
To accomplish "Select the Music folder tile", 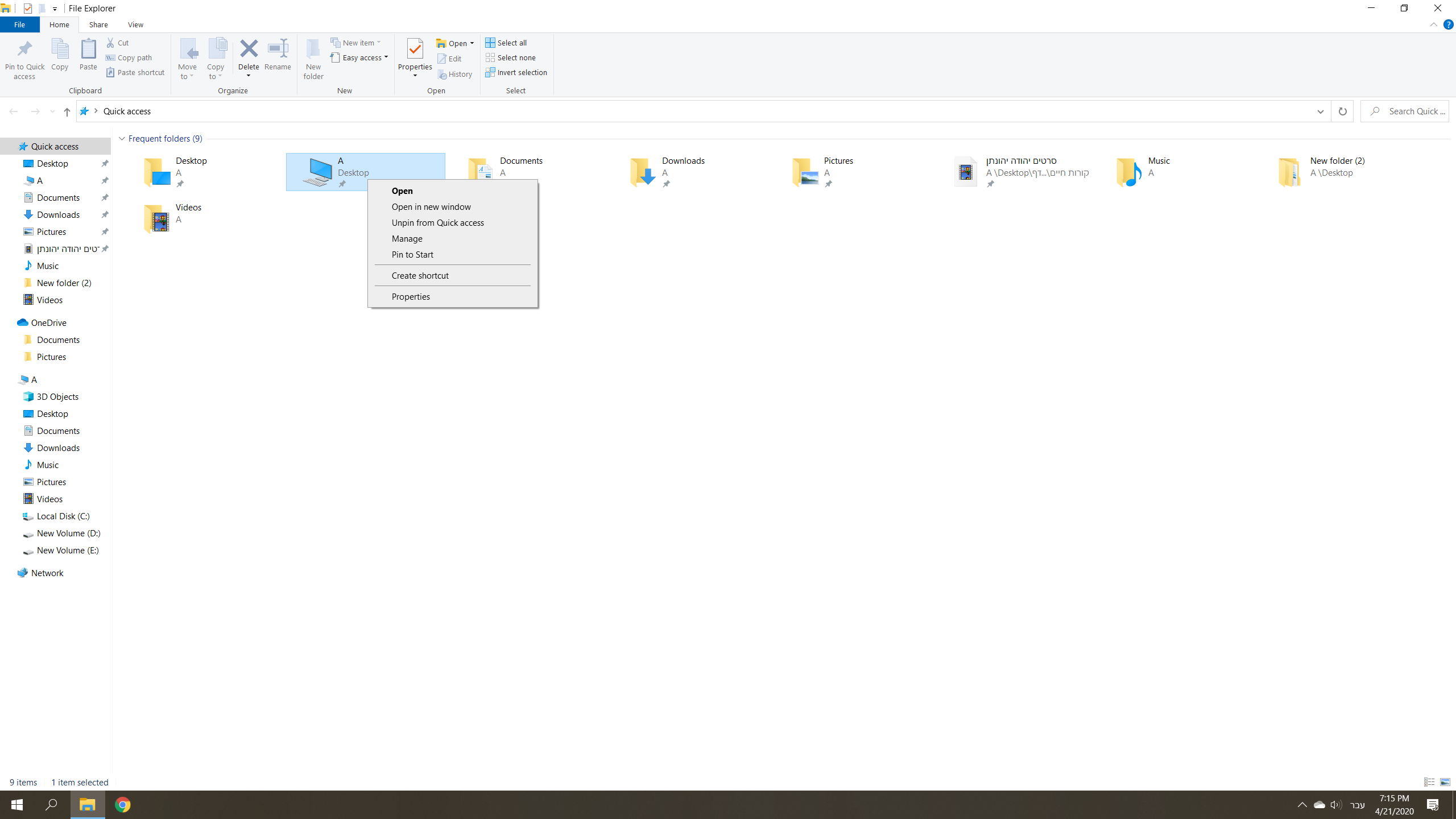I will [1175, 172].
